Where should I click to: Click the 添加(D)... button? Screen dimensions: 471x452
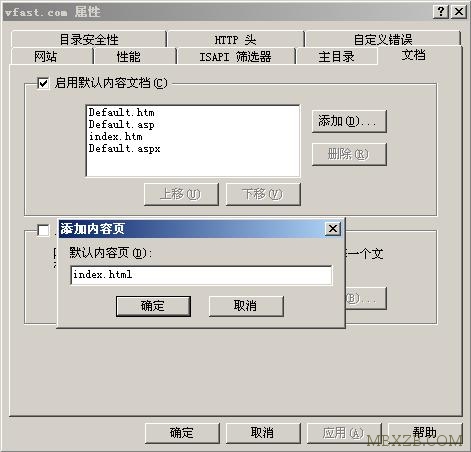click(349, 121)
